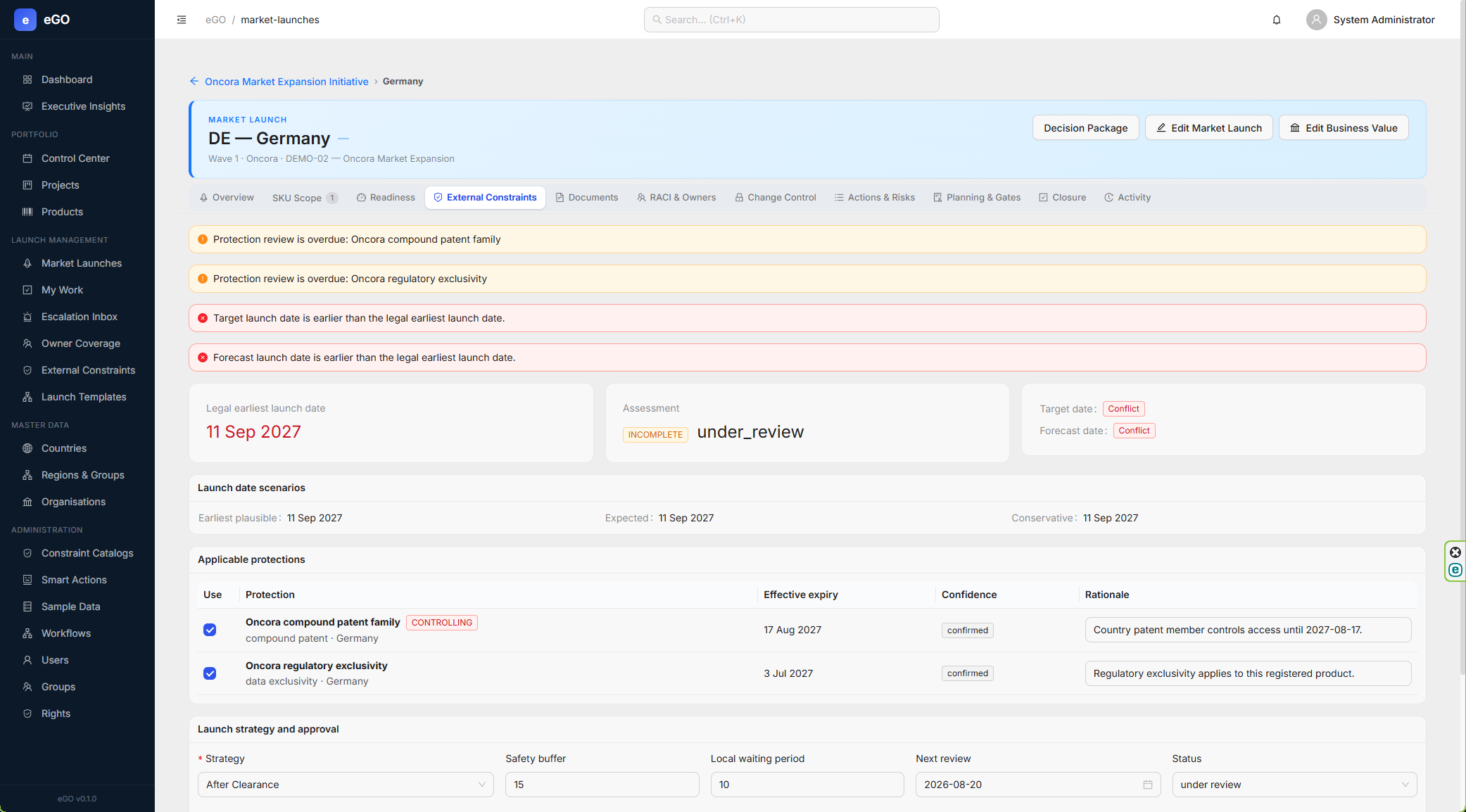Click the Owner Coverage icon
Viewport: 1466px width, 812px height.
27,343
